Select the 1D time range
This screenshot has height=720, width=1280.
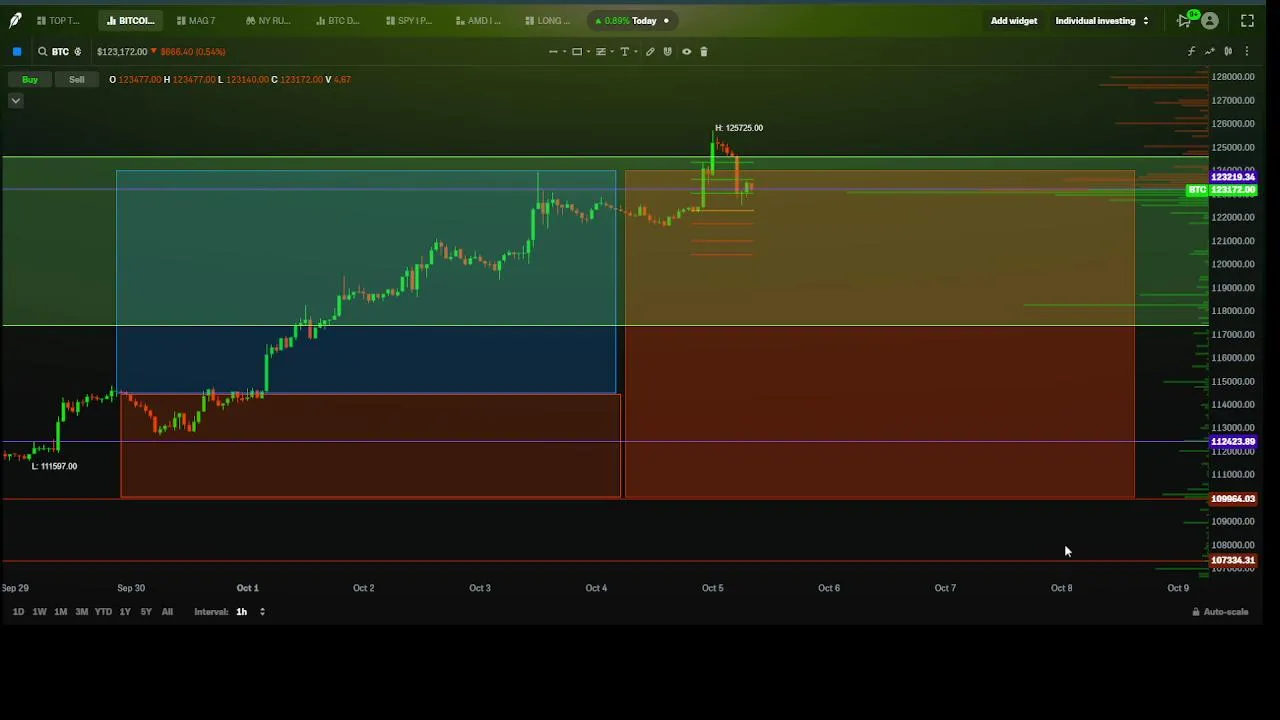click(x=18, y=612)
